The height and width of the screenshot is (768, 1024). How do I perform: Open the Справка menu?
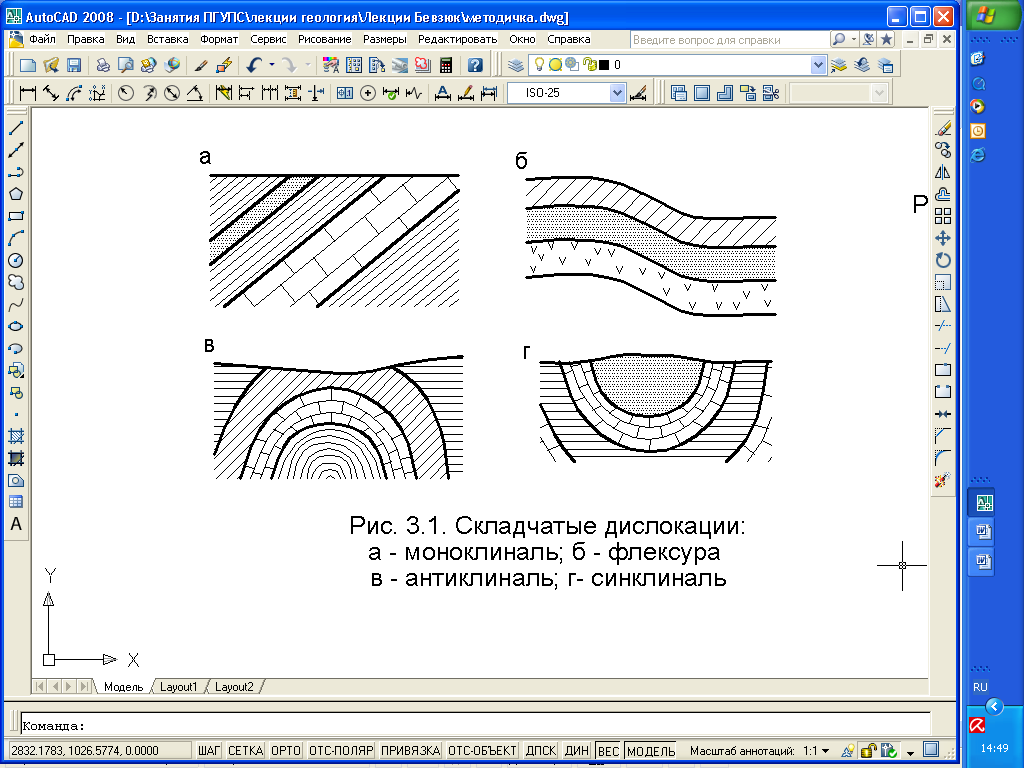(x=569, y=39)
